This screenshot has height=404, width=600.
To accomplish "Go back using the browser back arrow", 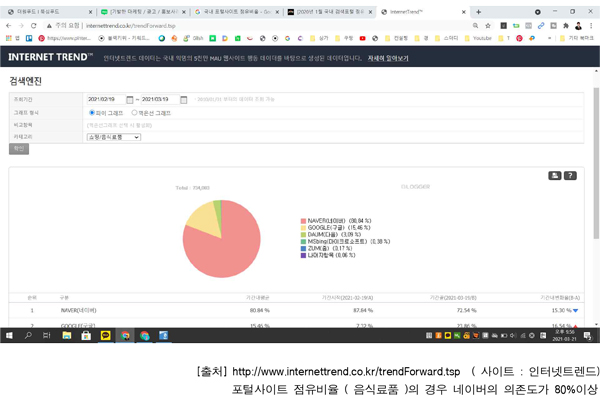I will click(x=8, y=26).
